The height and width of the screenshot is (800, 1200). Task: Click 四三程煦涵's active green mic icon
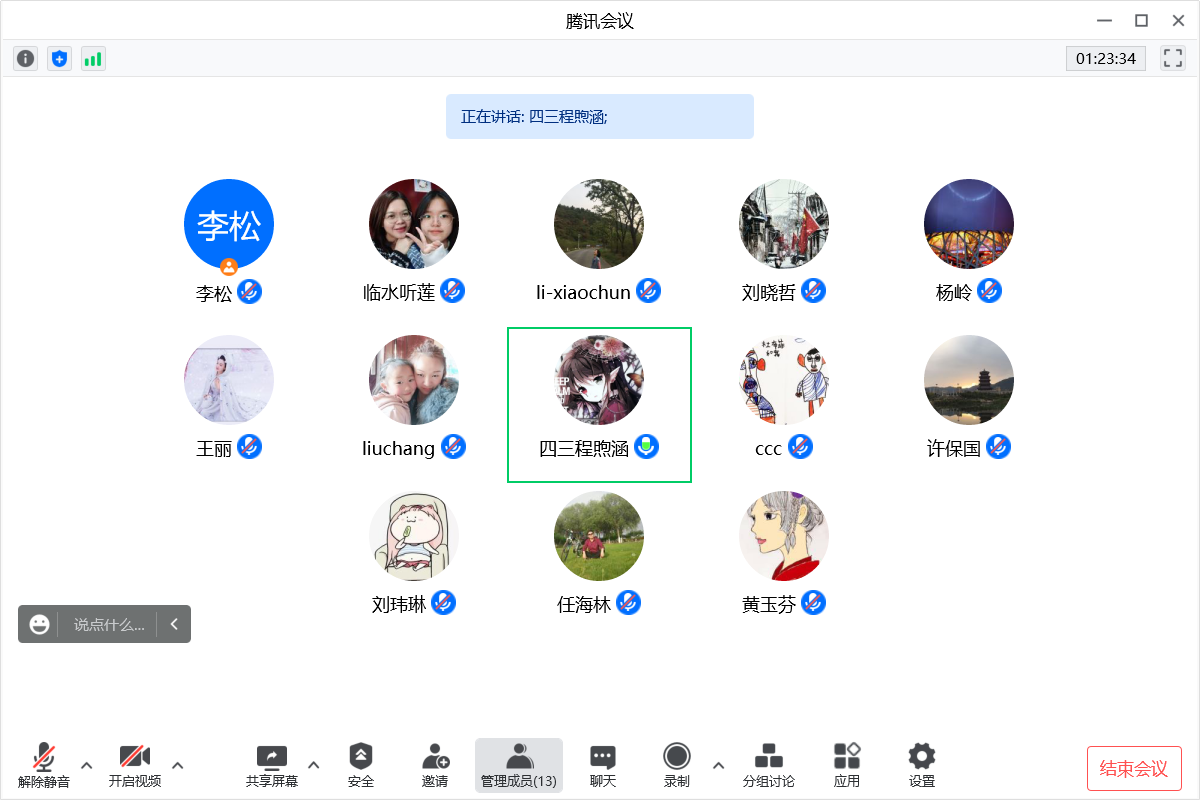(648, 447)
